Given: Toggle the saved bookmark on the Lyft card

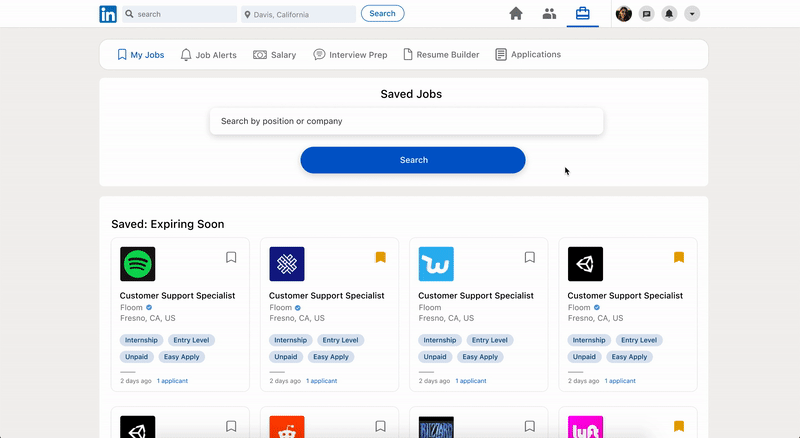Looking at the screenshot, I should coord(679,426).
